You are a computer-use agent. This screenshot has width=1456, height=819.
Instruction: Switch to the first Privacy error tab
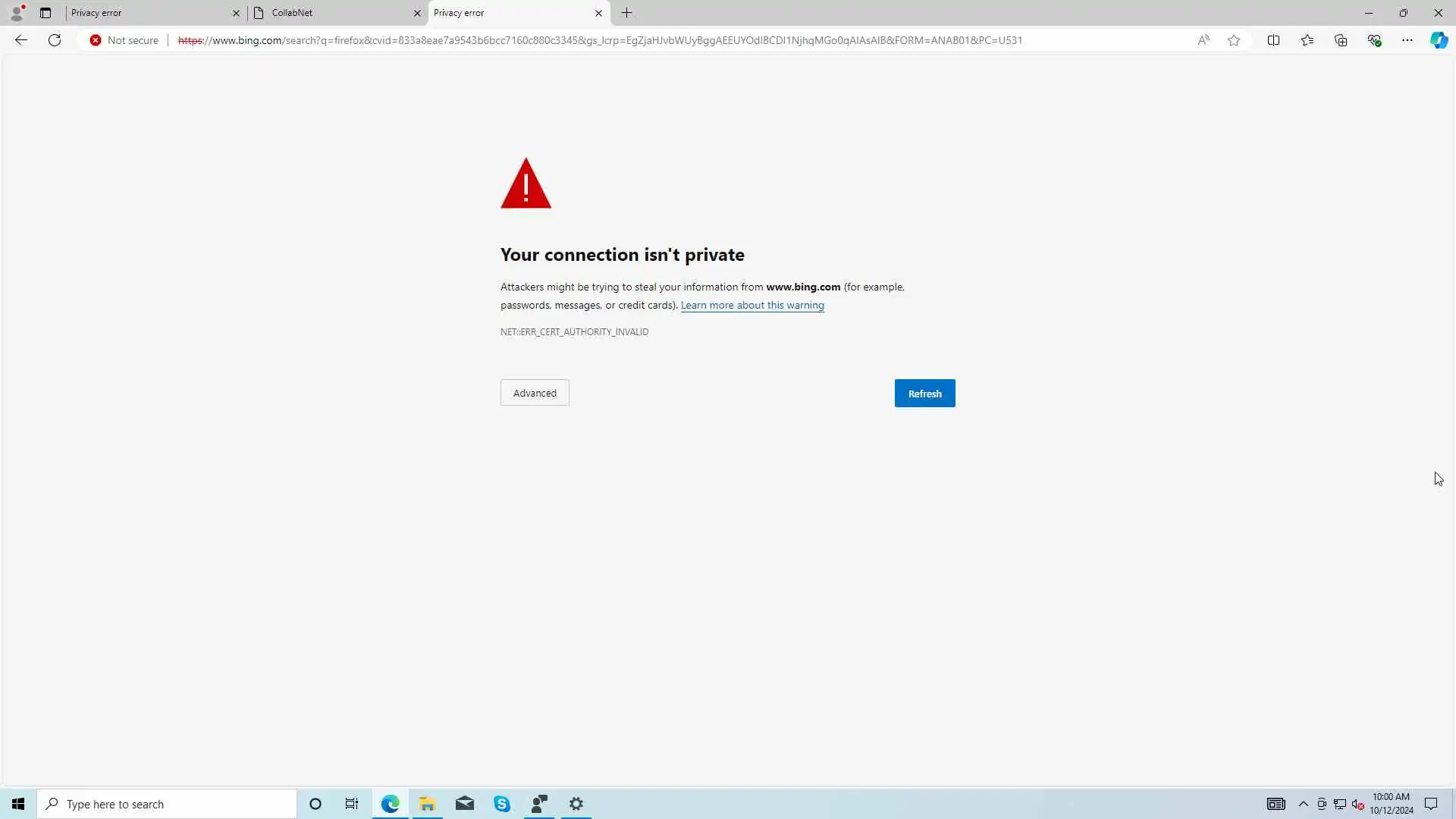click(148, 13)
